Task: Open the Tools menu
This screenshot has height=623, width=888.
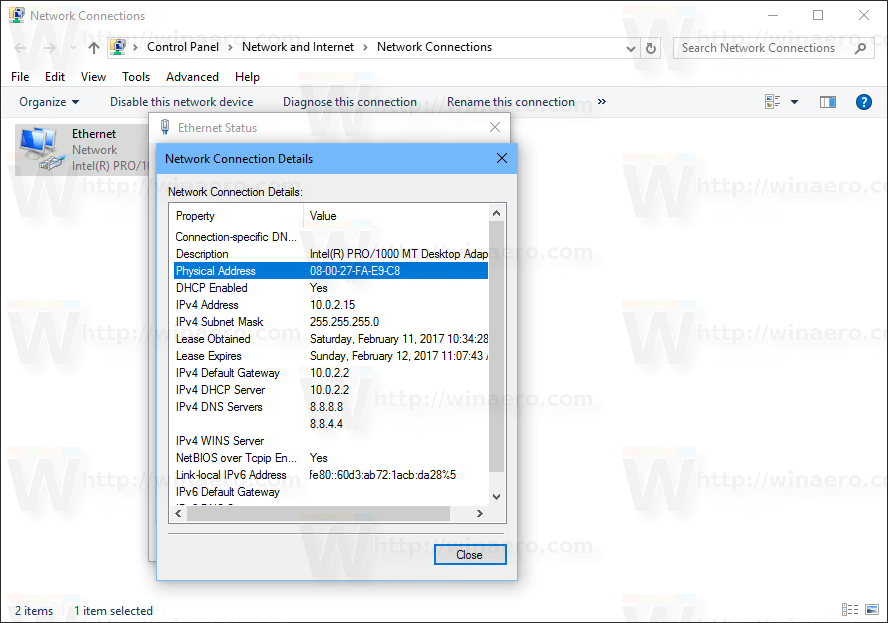Action: click(x=136, y=77)
